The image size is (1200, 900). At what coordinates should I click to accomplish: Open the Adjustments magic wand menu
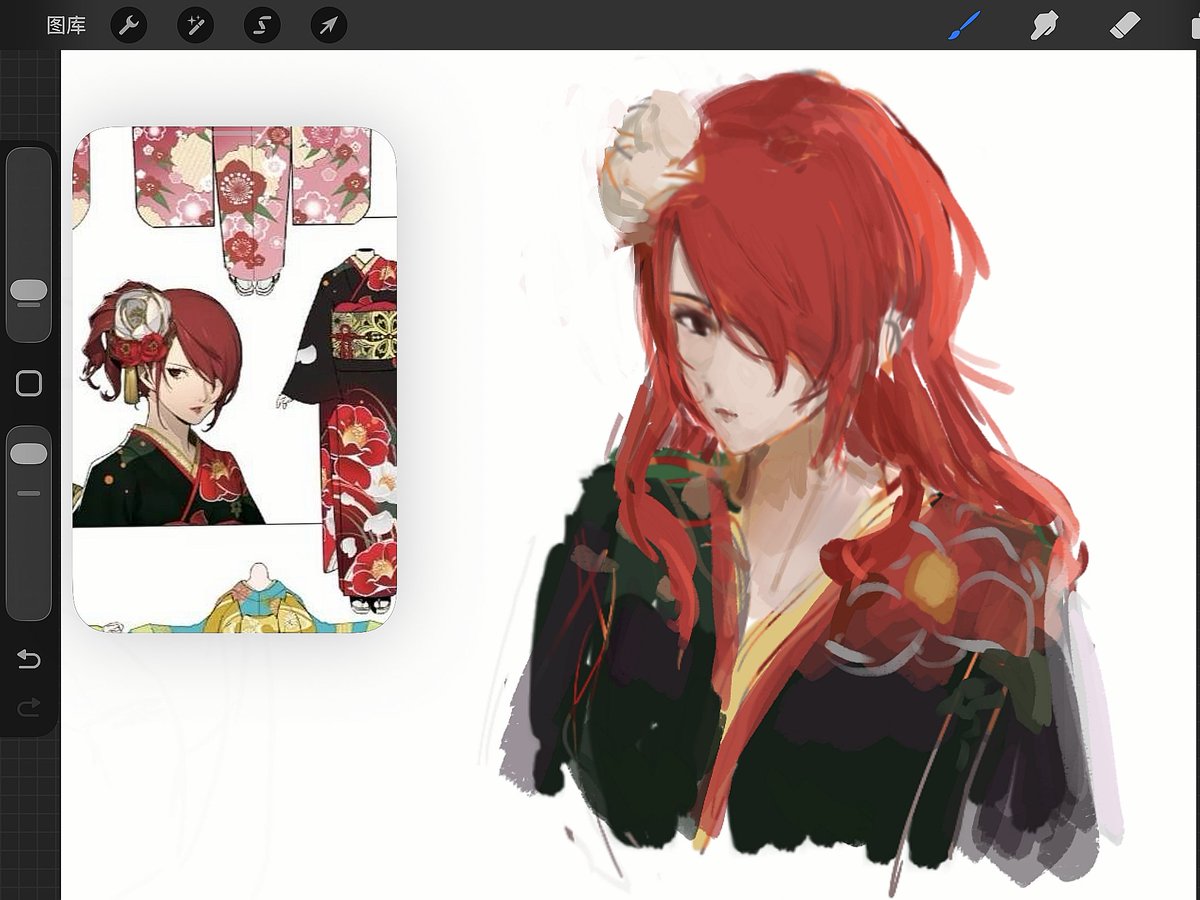click(x=196, y=25)
